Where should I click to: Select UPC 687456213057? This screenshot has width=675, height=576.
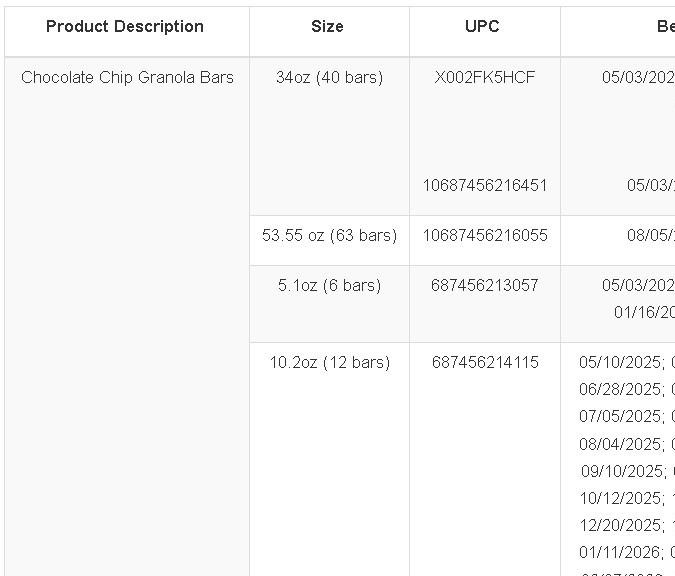pyautogui.click(x=485, y=285)
